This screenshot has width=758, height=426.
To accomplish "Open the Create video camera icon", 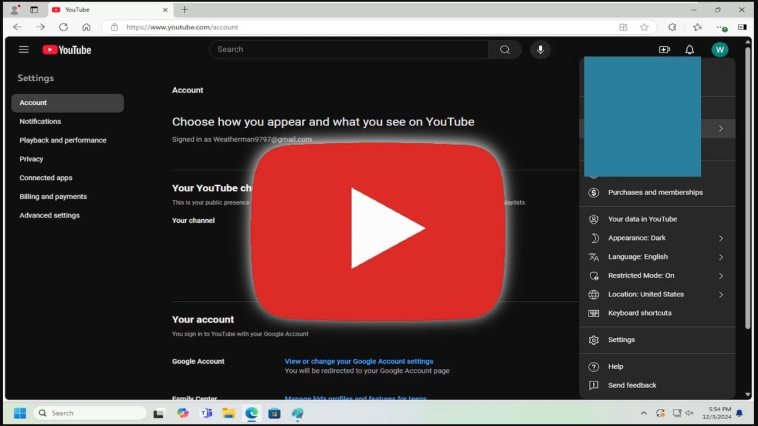I will 664,49.
